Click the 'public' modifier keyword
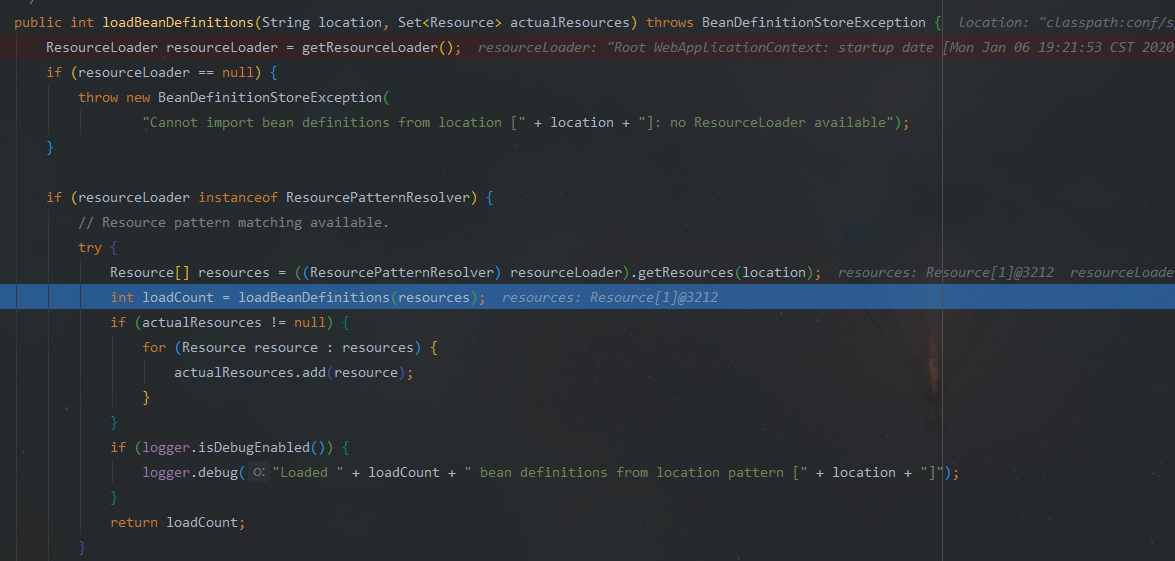 (x=38, y=22)
